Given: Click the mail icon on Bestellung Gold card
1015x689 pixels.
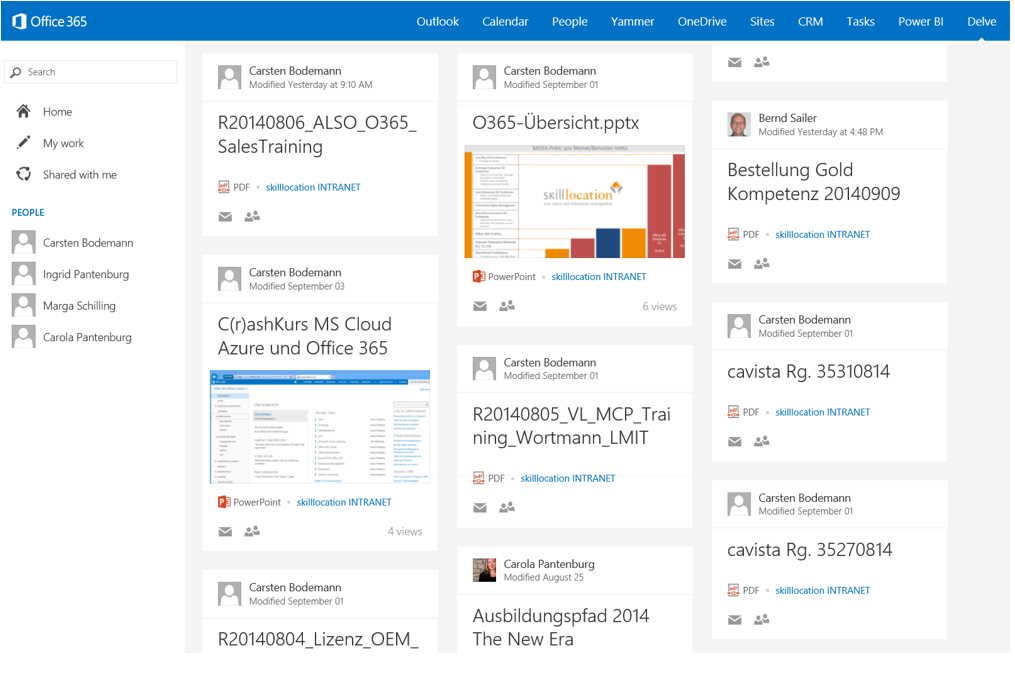Looking at the screenshot, I should point(735,264).
